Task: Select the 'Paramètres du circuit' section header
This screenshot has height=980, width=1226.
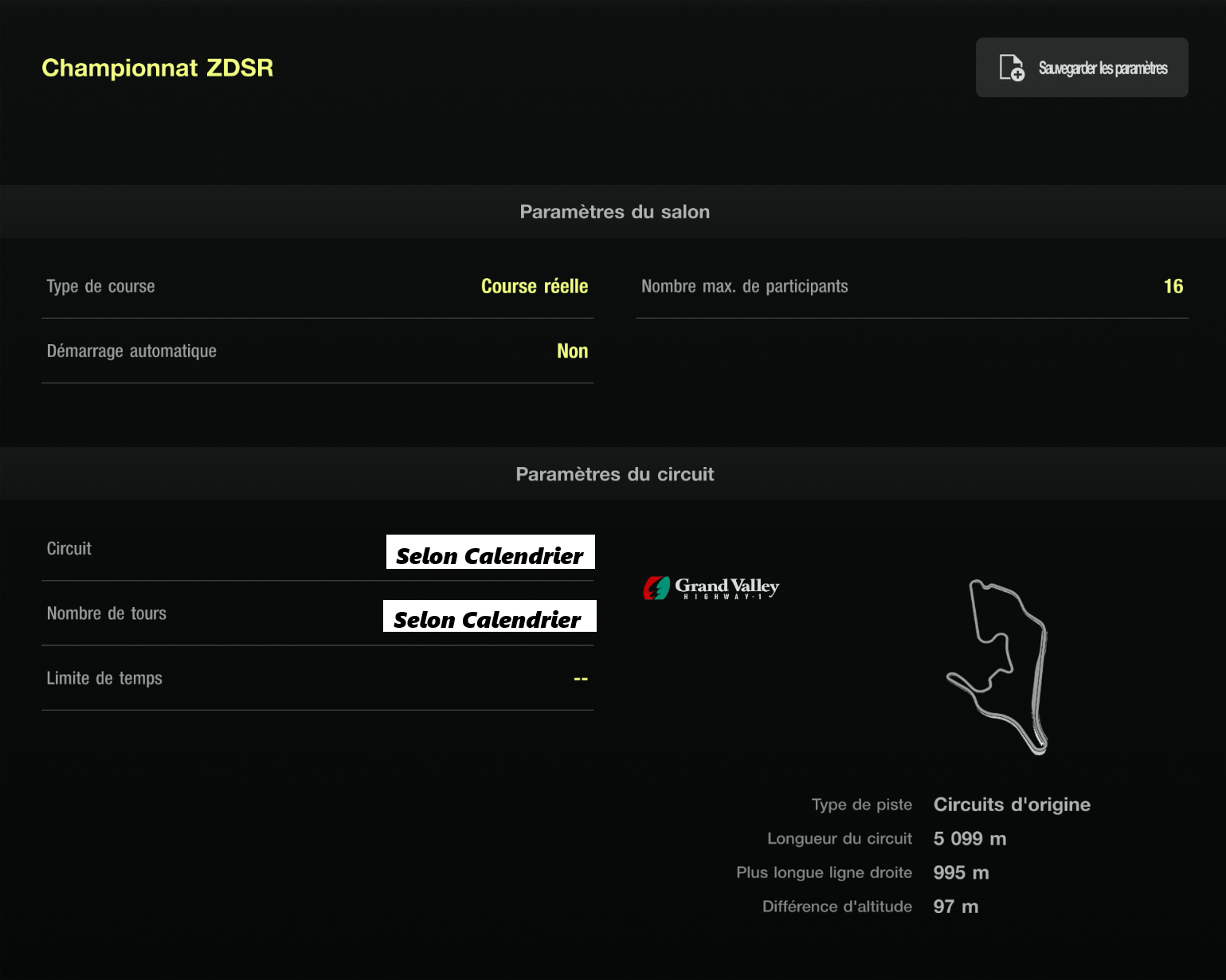Action: click(x=614, y=474)
